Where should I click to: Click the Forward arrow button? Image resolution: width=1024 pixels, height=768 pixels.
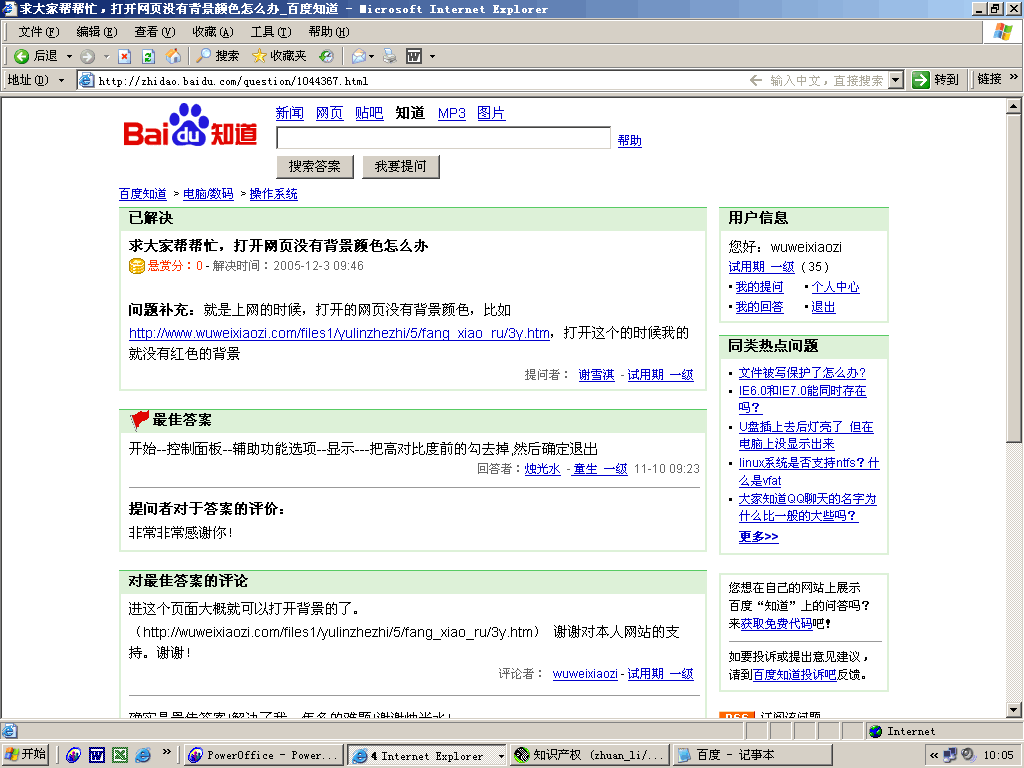click(x=88, y=57)
